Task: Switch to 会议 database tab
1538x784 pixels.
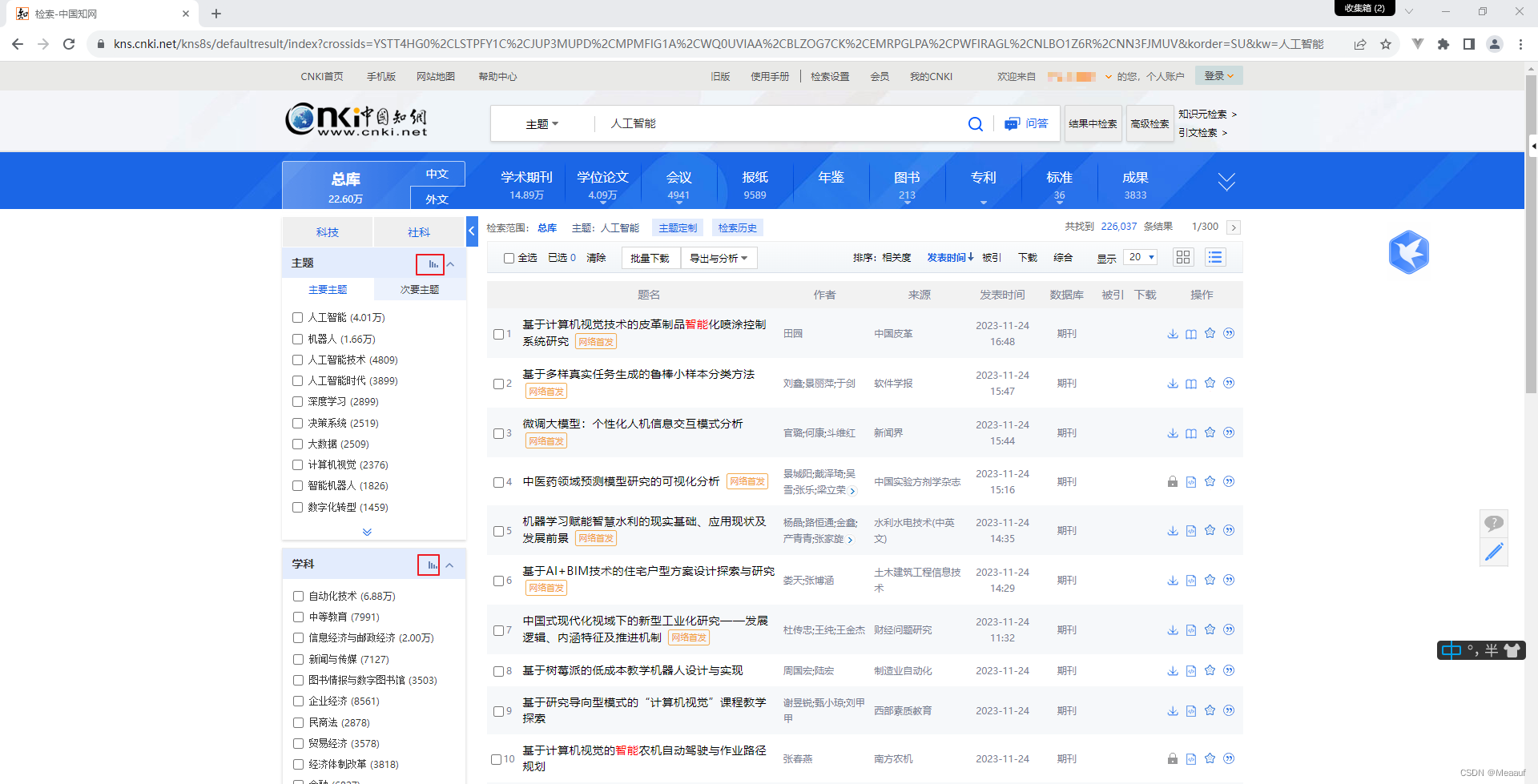Action: coord(678,184)
